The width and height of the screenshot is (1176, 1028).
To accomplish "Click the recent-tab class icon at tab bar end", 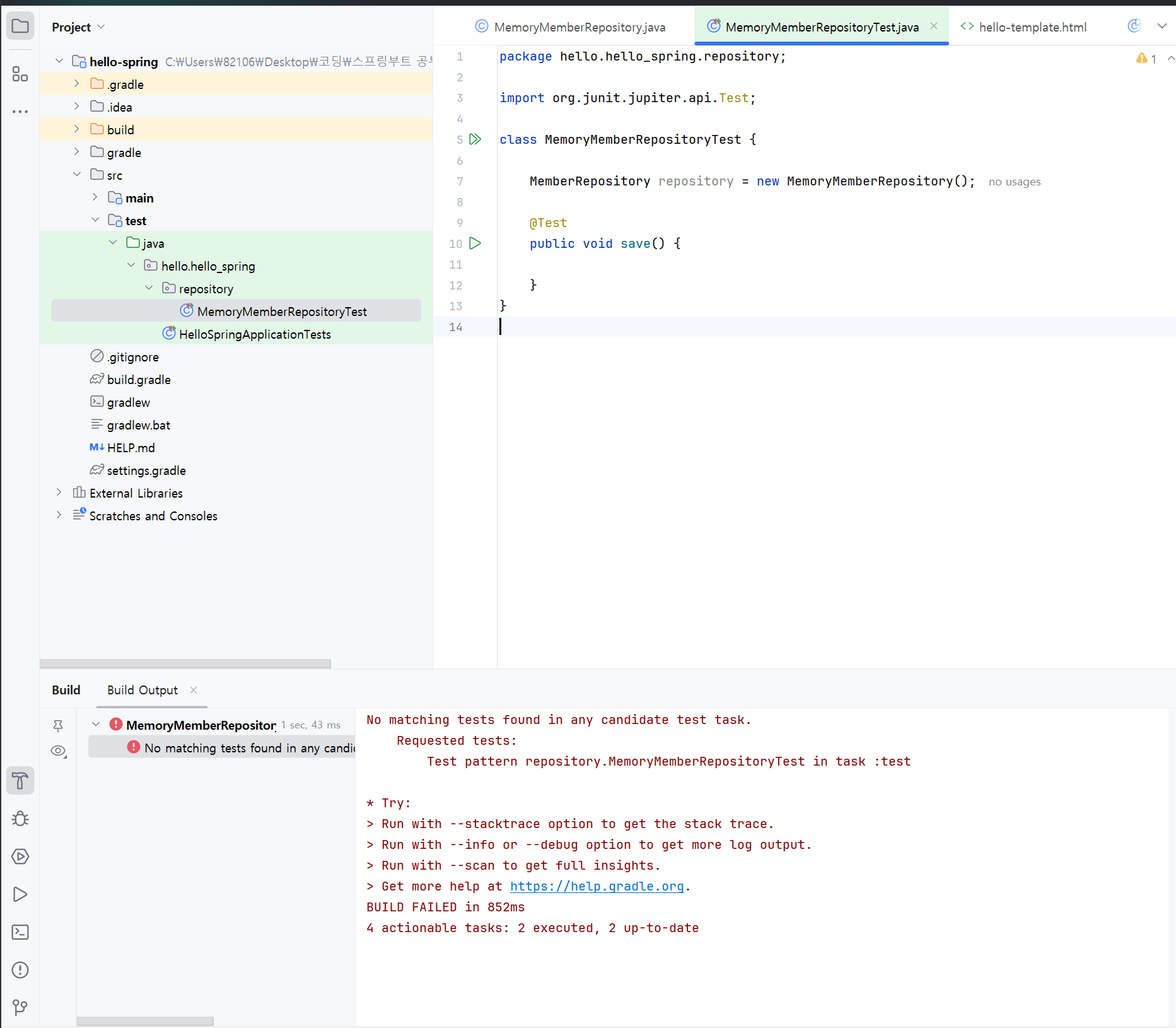I will pos(1134,26).
